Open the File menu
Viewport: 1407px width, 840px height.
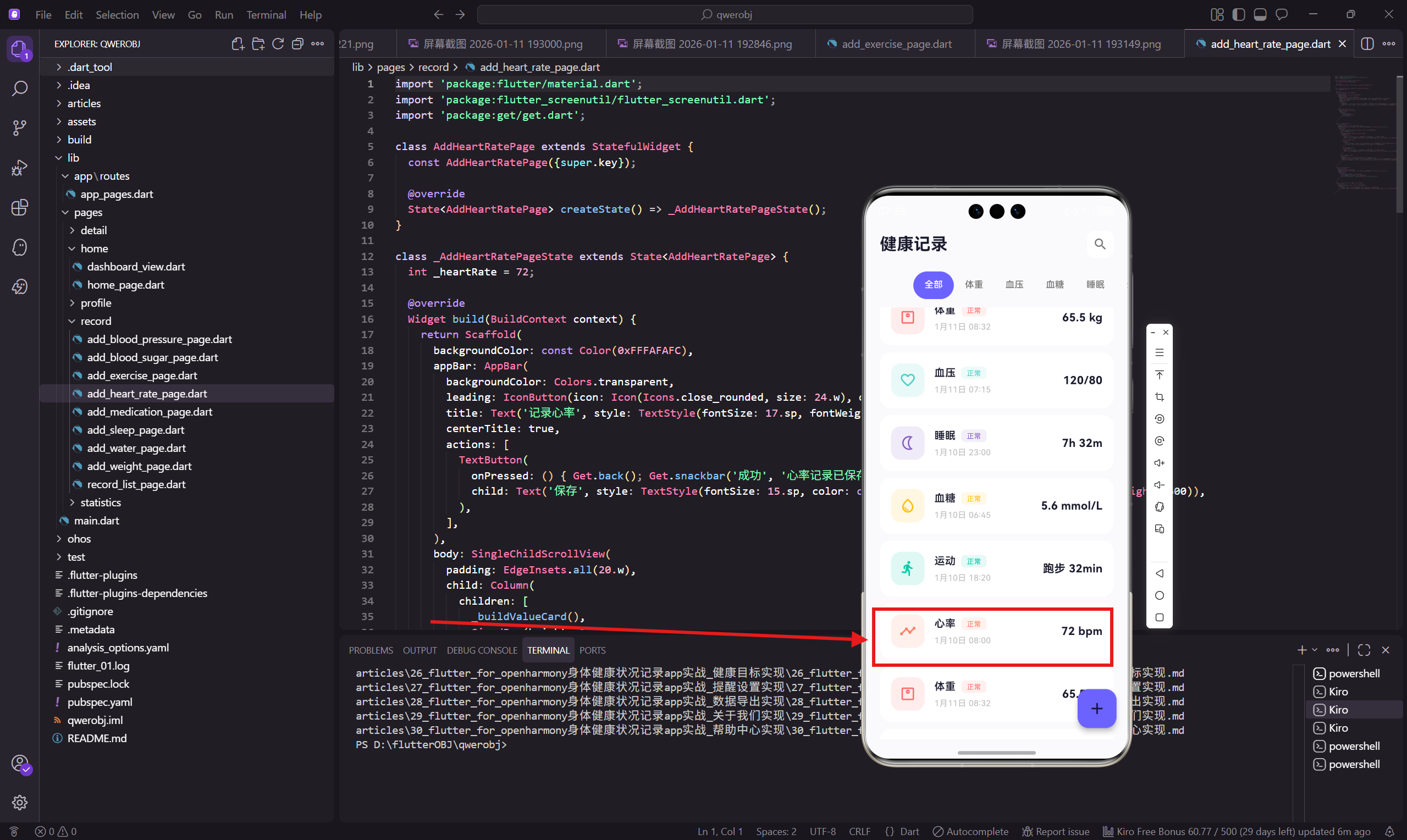point(43,15)
